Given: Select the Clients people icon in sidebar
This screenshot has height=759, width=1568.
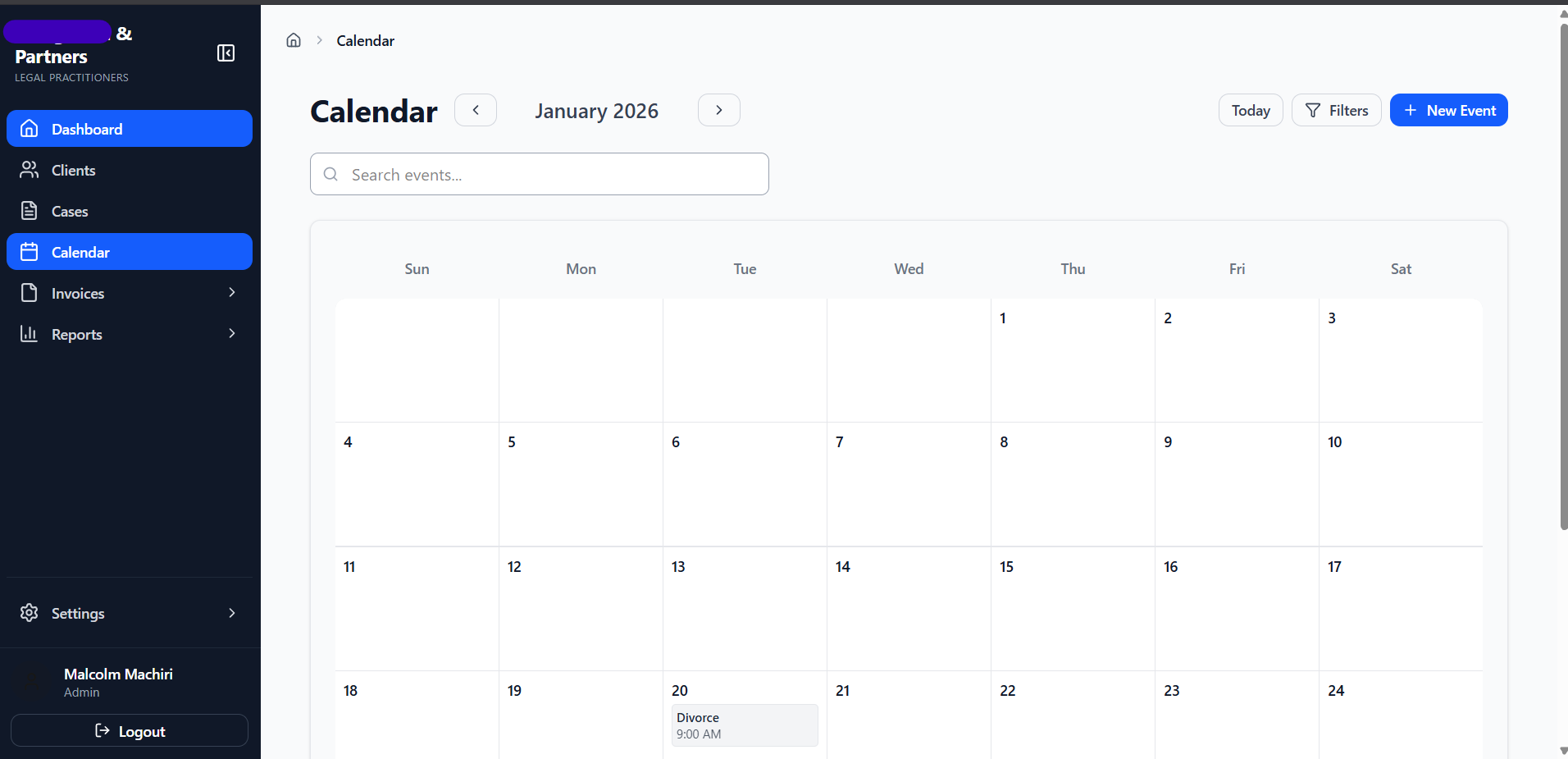Looking at the screenshot, I should (30, 169).
